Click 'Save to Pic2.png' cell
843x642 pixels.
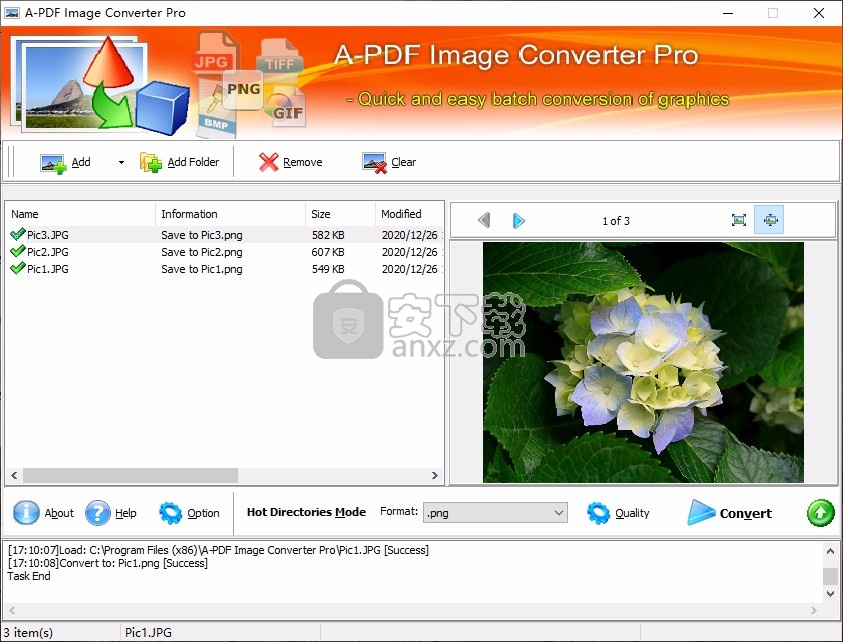click(x=202, y=252)
